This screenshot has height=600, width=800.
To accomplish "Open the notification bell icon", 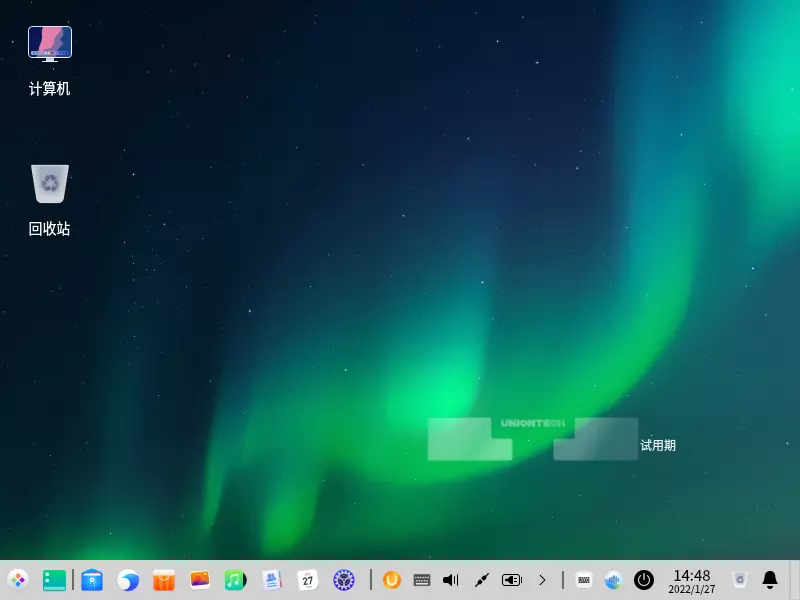I will (x=770, y=580).
